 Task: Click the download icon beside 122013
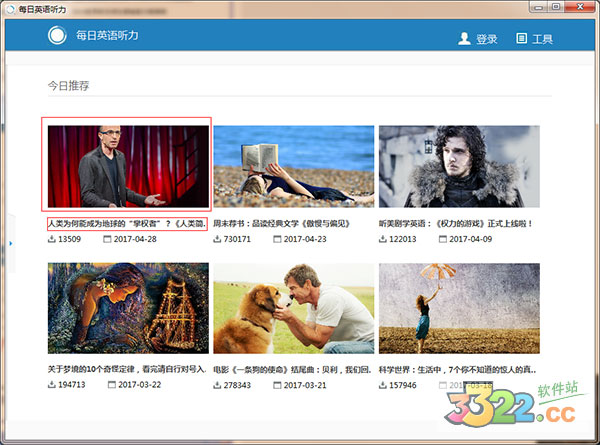click(383, 239)
